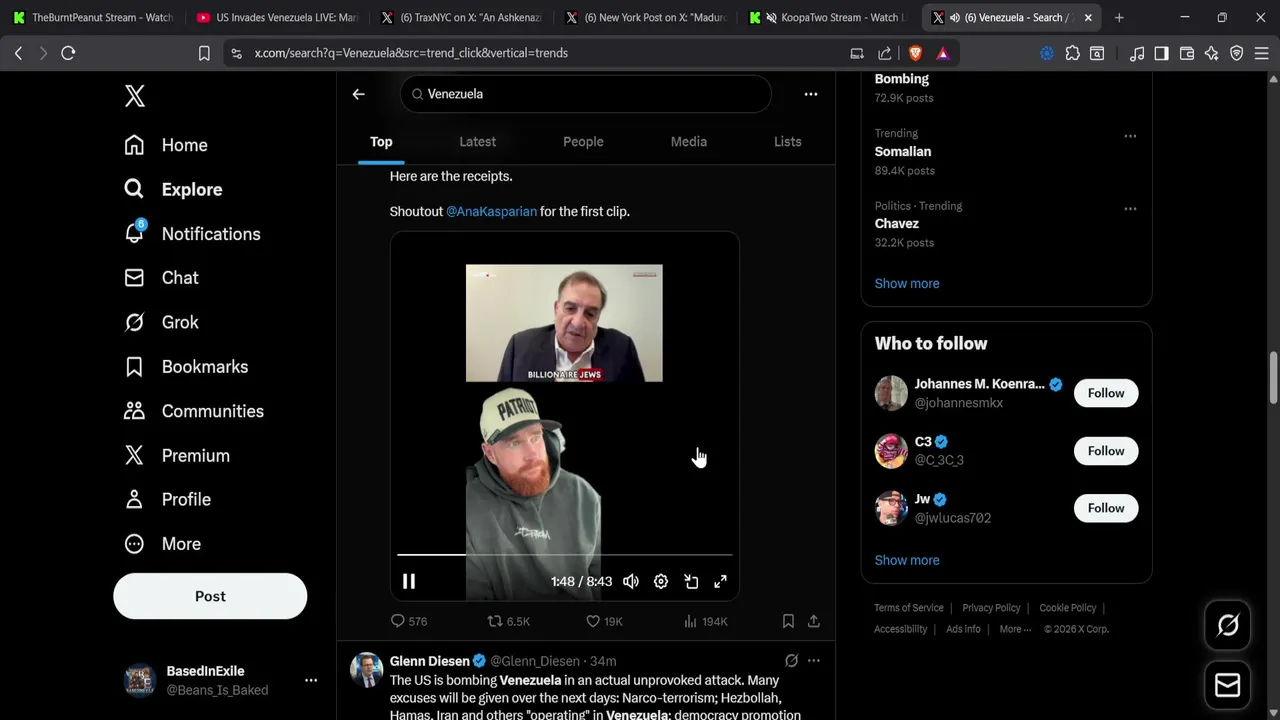Click the page vertical scrollbar

tap(1273, 376)
